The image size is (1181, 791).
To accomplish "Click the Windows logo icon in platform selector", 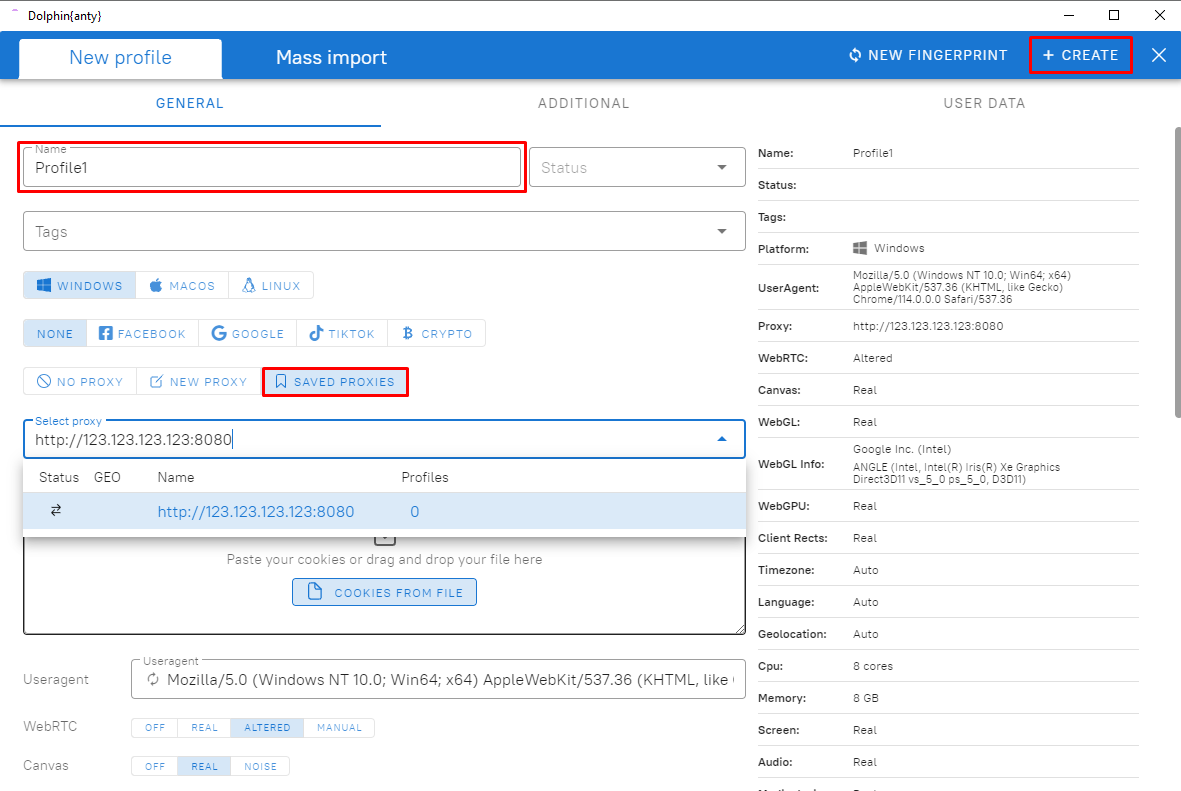I will pyautogui.click(x=44, y=286).
